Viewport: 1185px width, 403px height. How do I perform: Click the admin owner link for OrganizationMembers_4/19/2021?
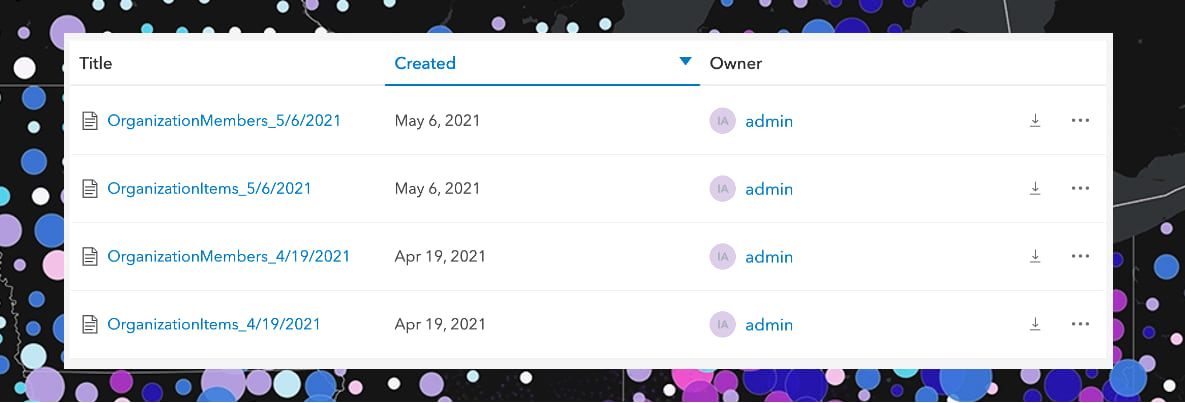pos(769,256)
